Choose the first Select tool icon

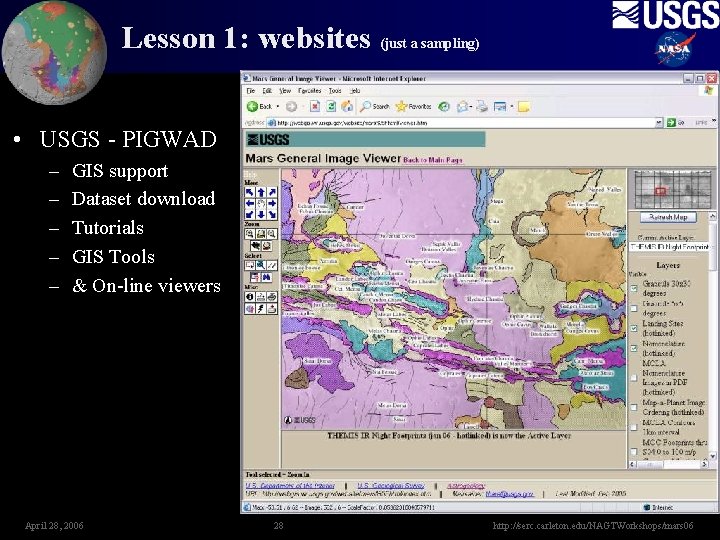click(249, 265)
